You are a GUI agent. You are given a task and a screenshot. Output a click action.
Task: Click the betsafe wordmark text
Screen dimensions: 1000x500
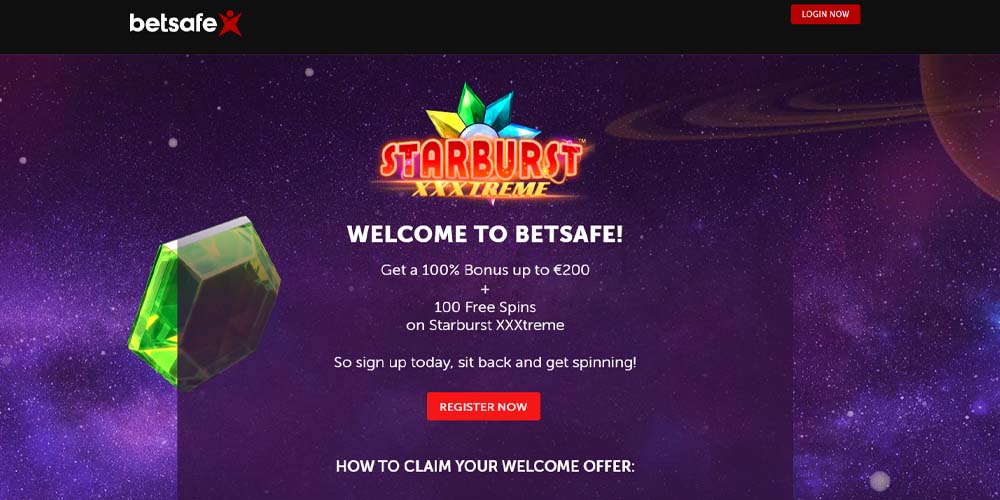(173, 24)
